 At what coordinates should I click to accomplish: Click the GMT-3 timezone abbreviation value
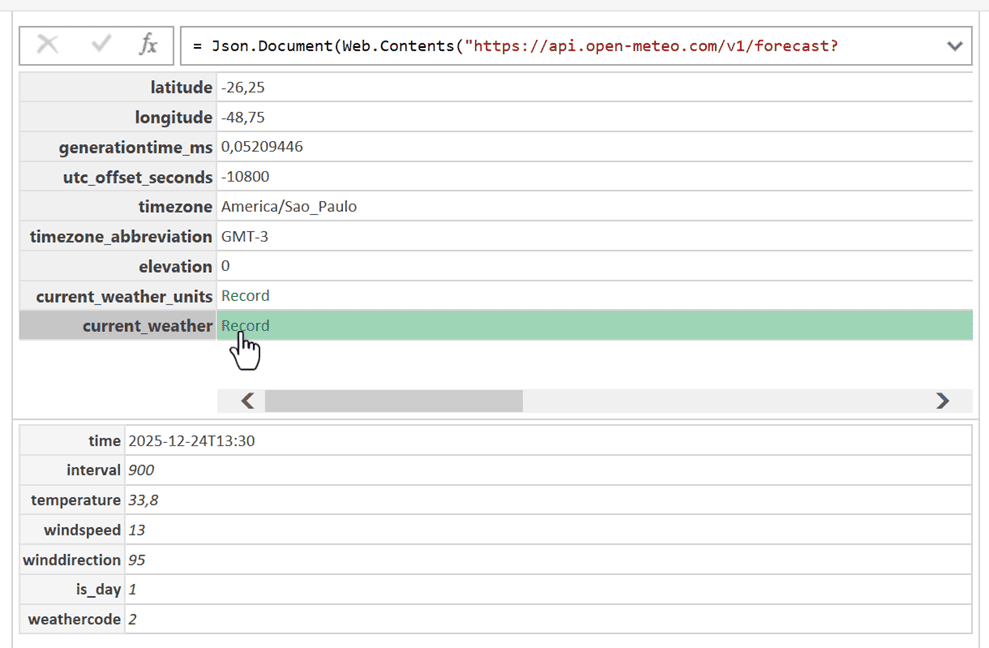tap(245, 237)
